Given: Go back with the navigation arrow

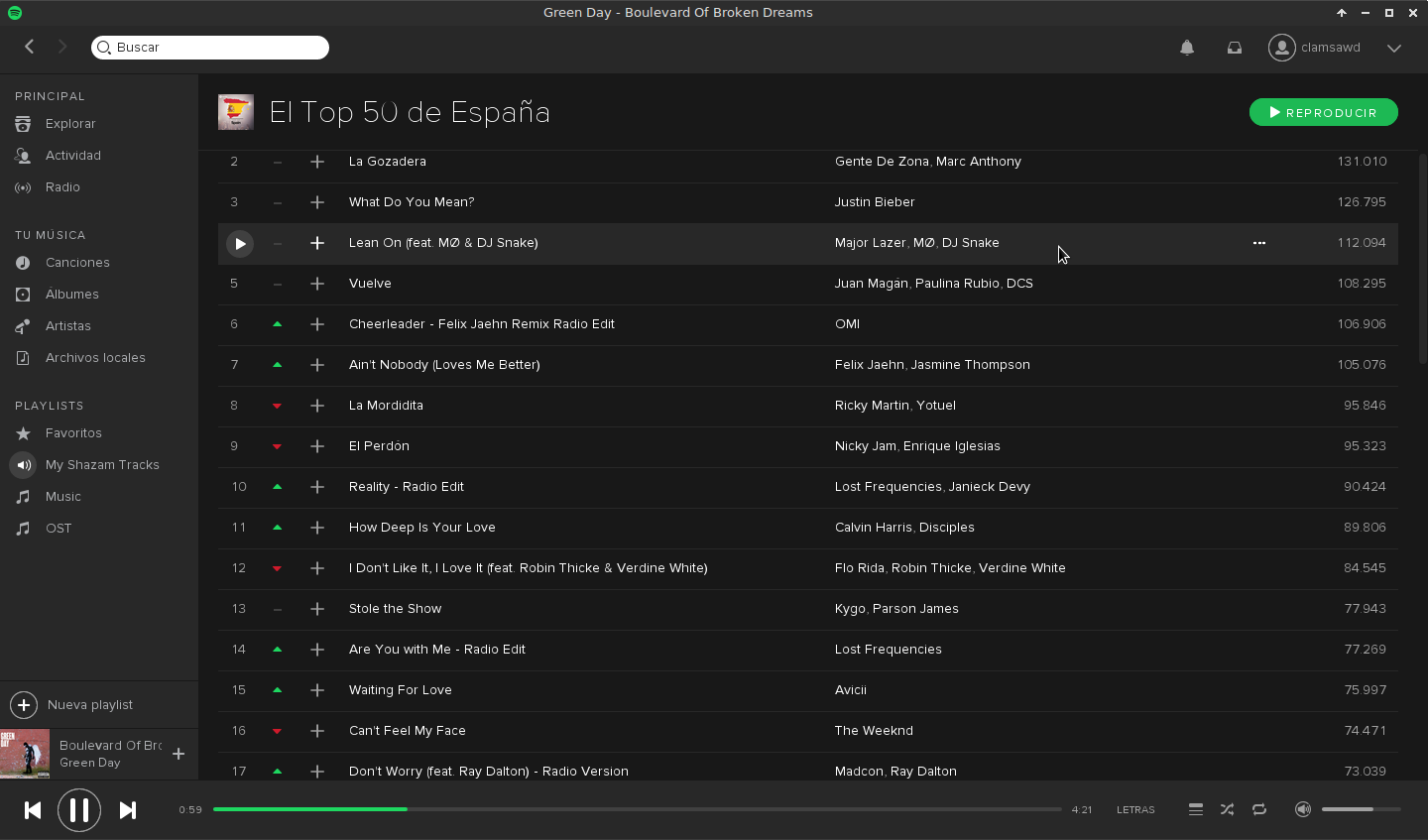Looking at the screenshot, I should tap(30, 47).
